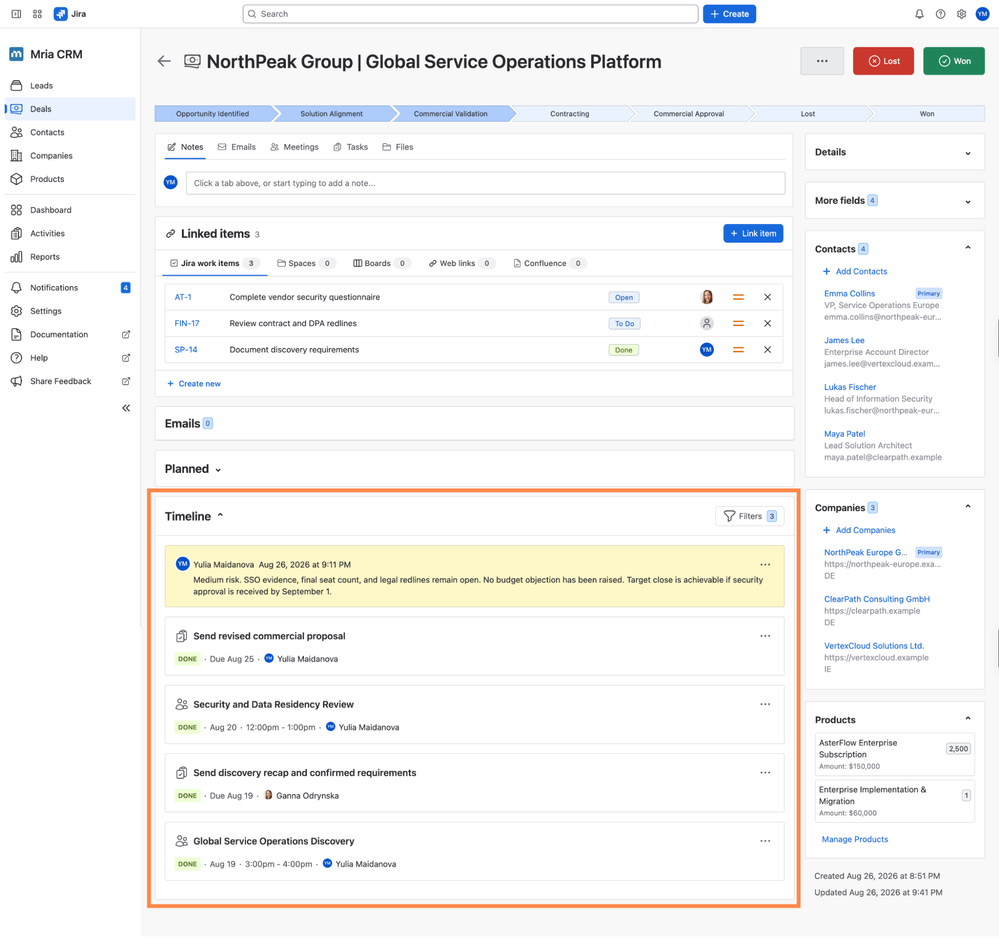This screenshot has width=999, height=938.
Task: Toggle the sidebar panel icon in top bar
Action: click(x=17, y=14)
